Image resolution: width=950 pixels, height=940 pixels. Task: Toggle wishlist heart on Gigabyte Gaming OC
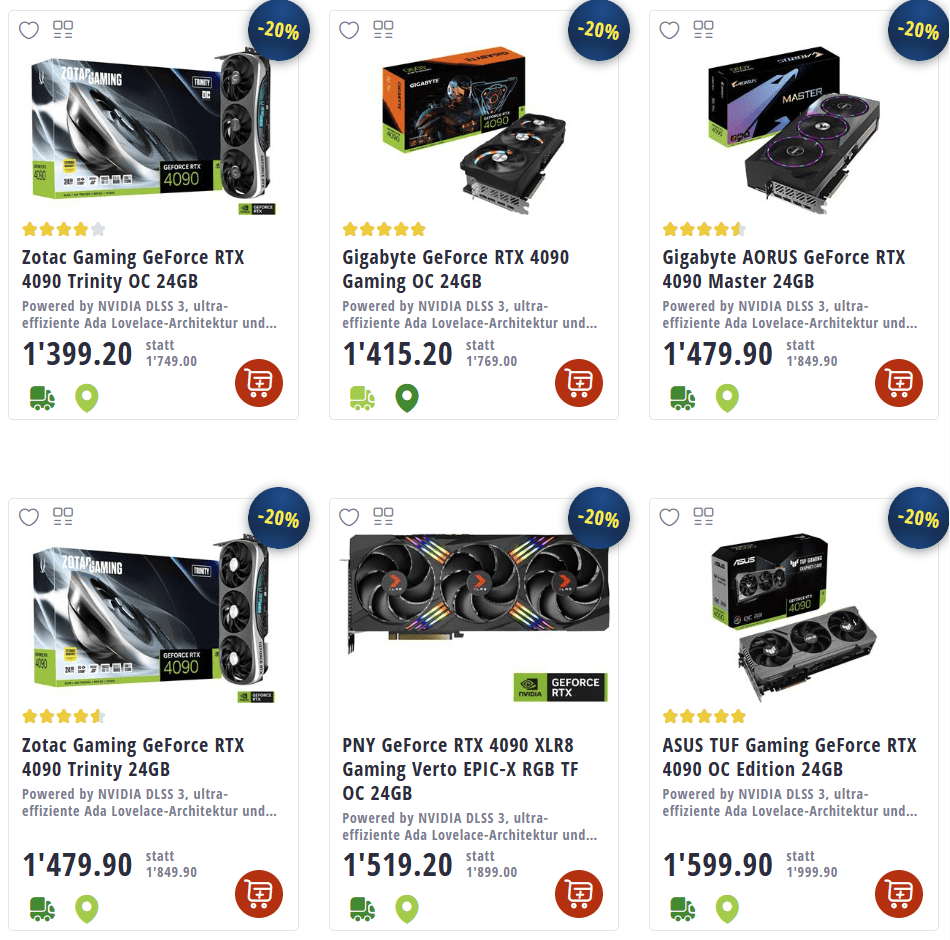pos(349,30)
